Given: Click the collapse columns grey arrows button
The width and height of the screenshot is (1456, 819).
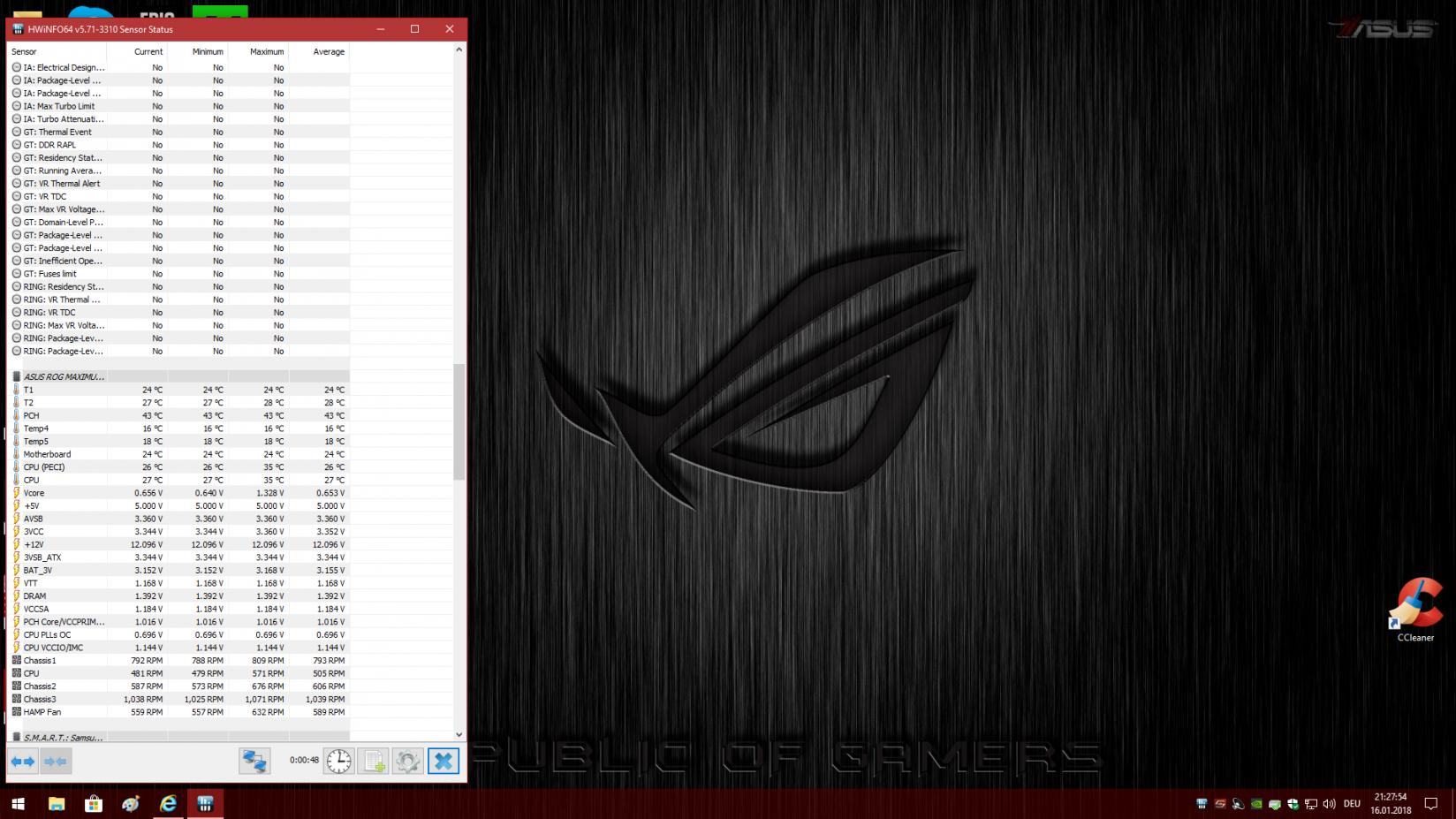Looking at the screenshot, I should click(x=55, y=761).
